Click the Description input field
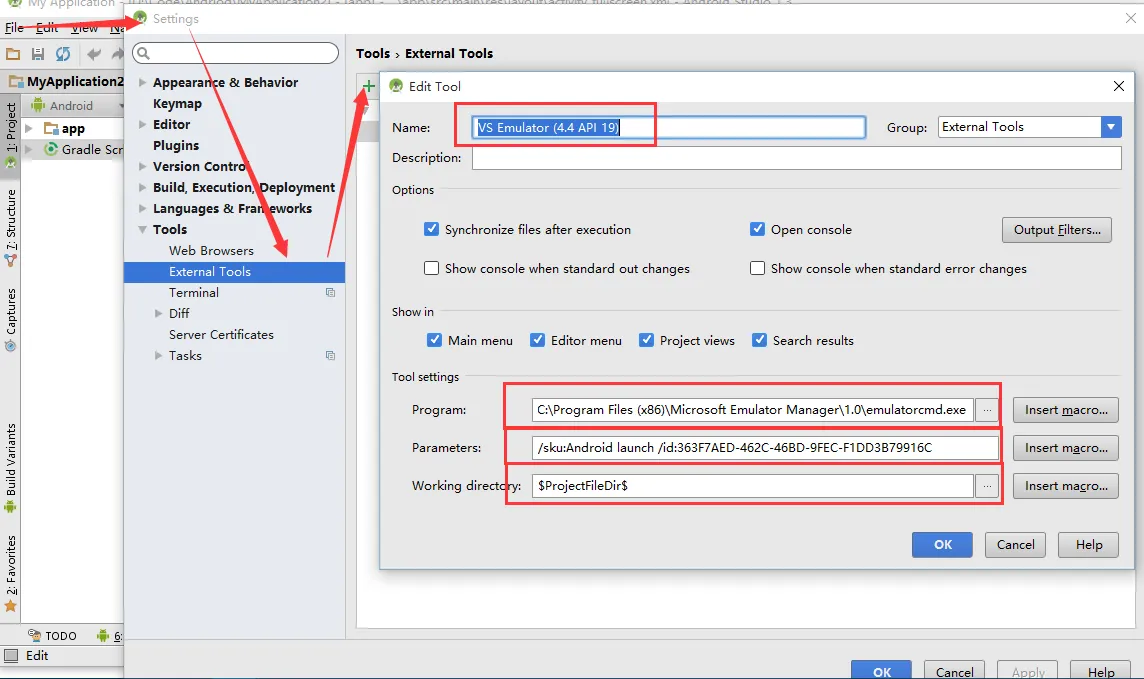 [x=796, y=158]
